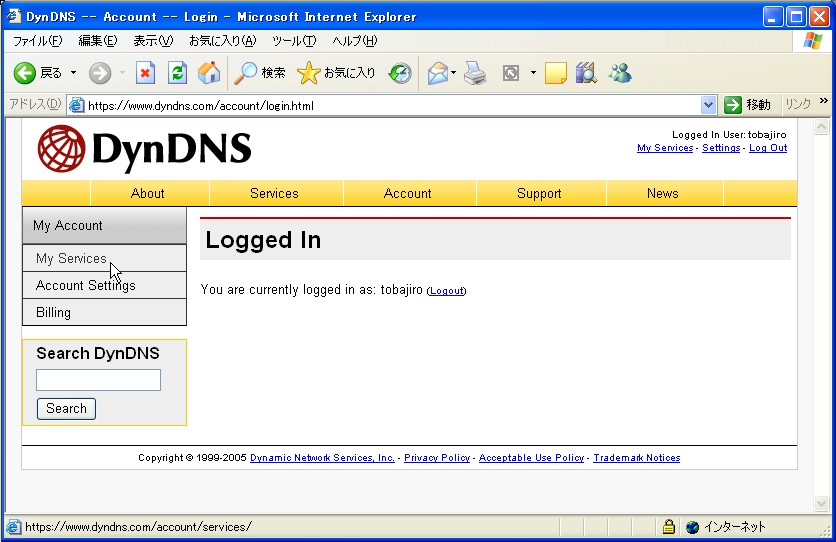
Task: Open Account Settings in sidebar
Action: pos(104,286)
